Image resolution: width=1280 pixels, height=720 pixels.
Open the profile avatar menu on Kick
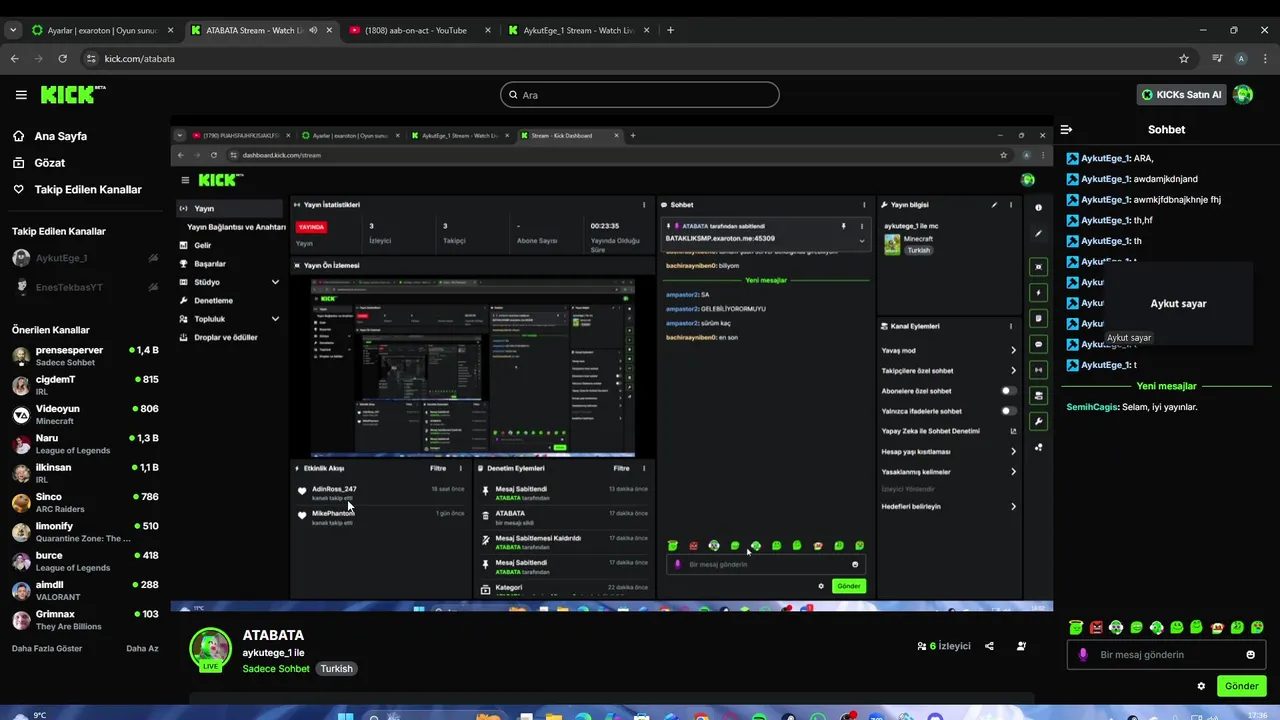pyautogui.click(x=1243, y=95)
